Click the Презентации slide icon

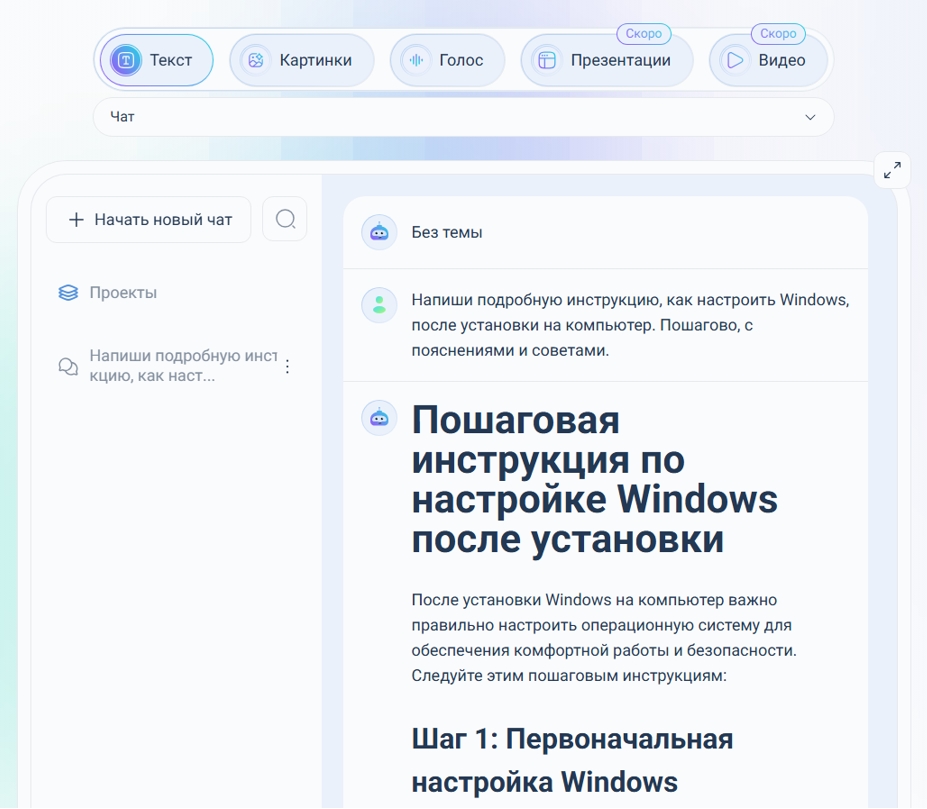point(547,60)
